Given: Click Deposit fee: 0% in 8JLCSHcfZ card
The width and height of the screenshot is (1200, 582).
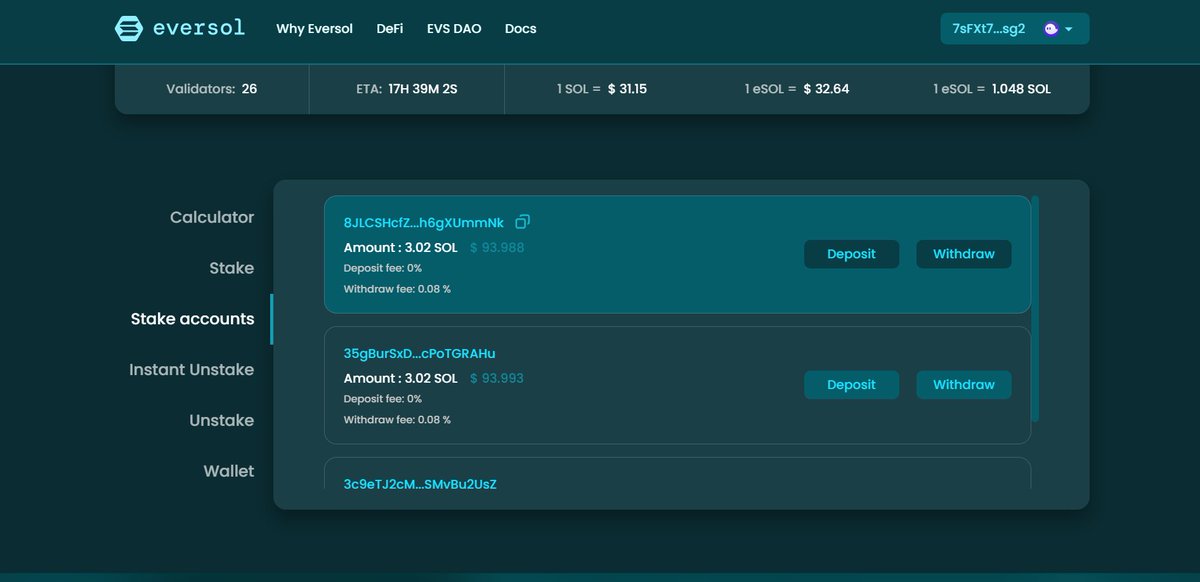Looking at the screenshot, I should (383, 268).
